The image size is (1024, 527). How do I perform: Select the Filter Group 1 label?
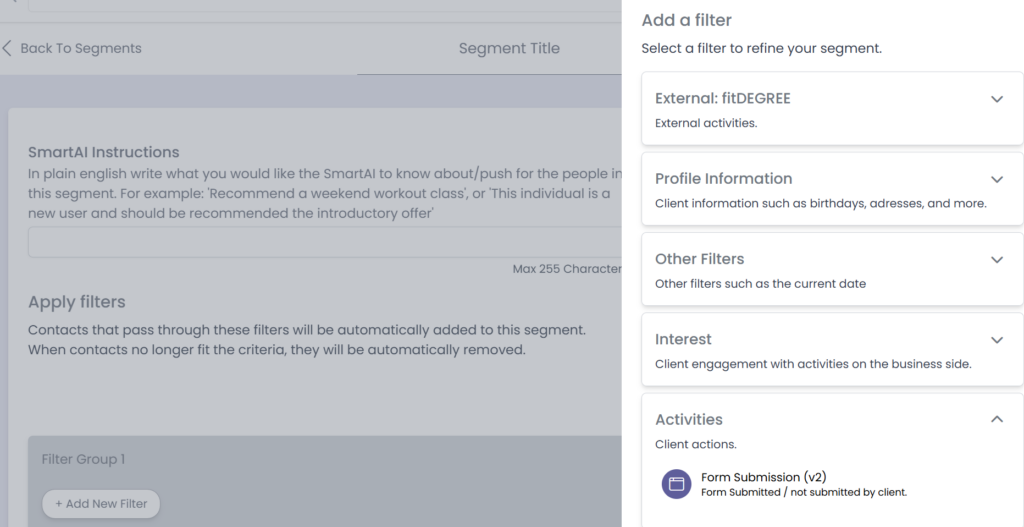click(83, 459)
